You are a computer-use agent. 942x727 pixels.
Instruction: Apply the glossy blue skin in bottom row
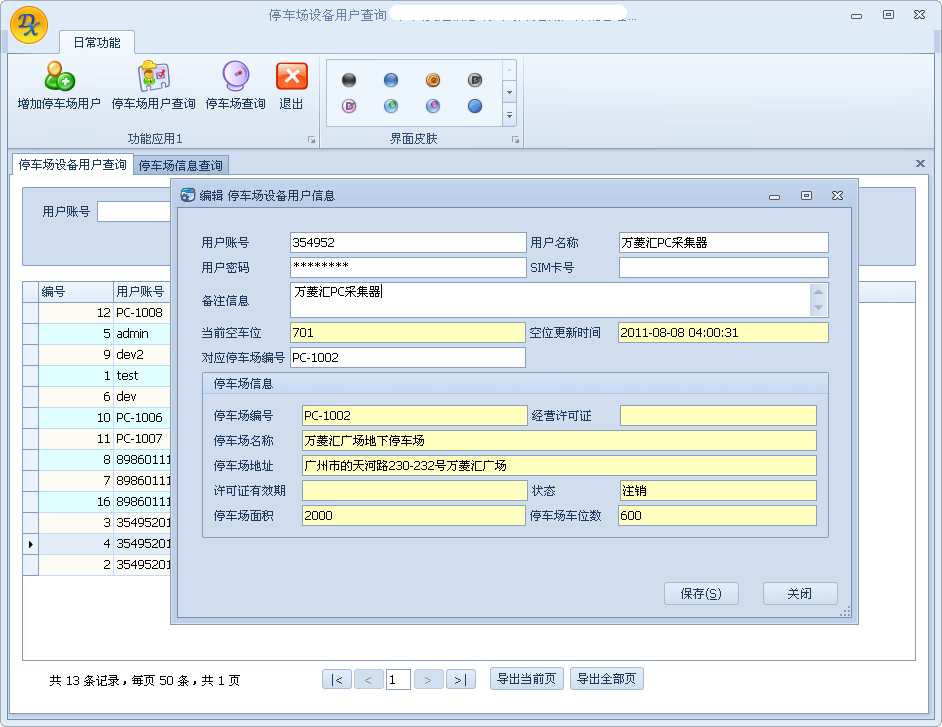[475, 106]
